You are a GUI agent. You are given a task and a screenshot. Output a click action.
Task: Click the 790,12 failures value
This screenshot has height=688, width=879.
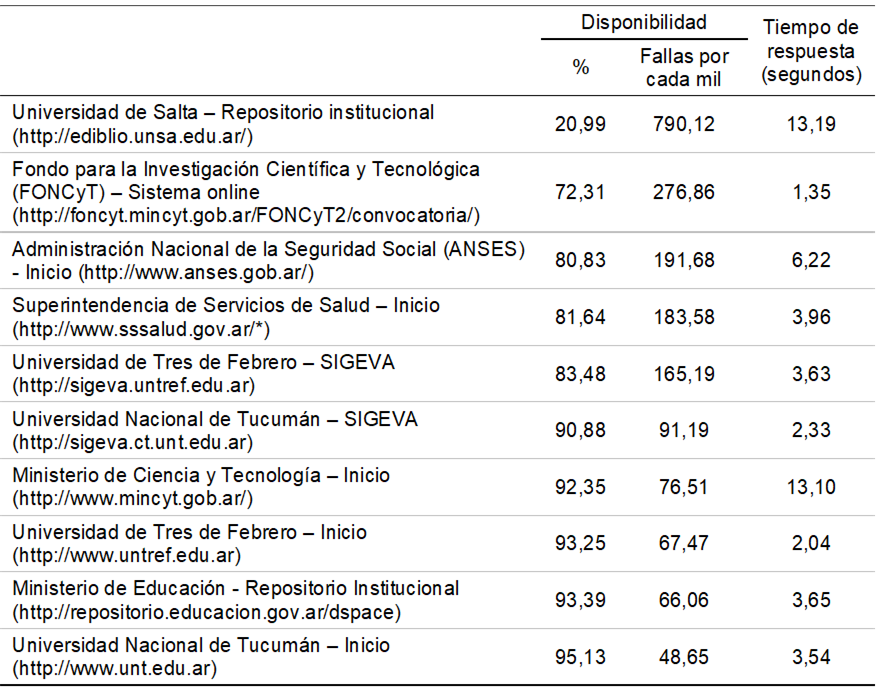point(685,124)
